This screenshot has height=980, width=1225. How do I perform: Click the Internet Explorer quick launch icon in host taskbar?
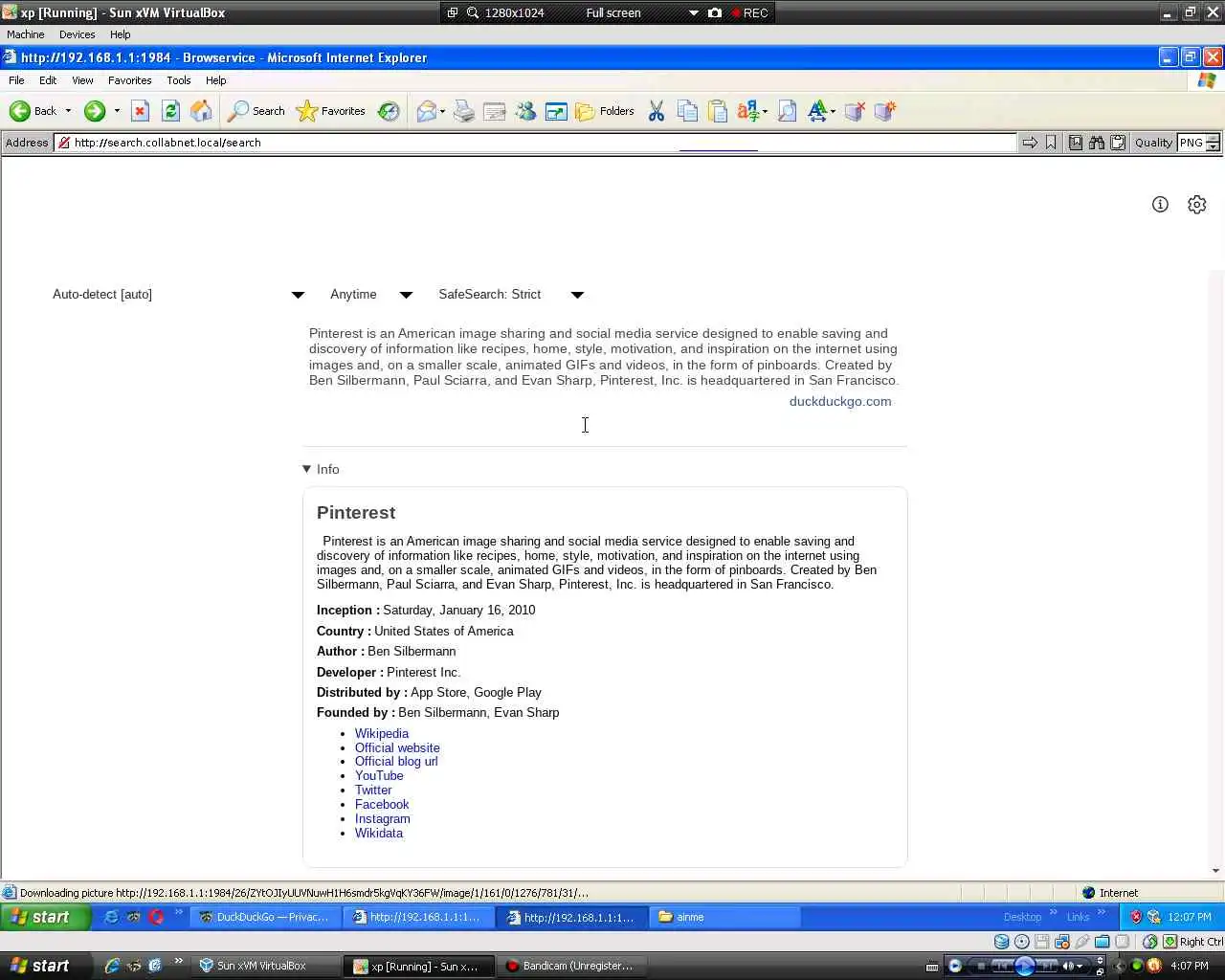[112, 966]
